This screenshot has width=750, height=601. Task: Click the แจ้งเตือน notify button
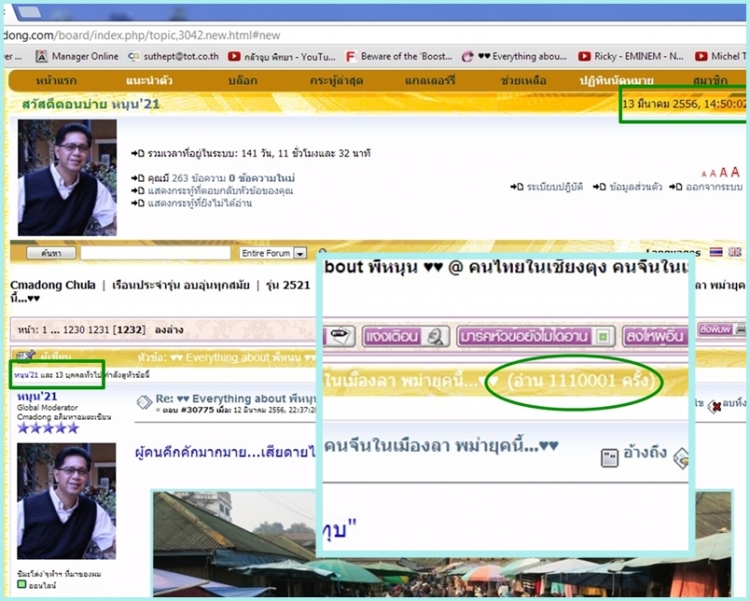pos(406,336)
